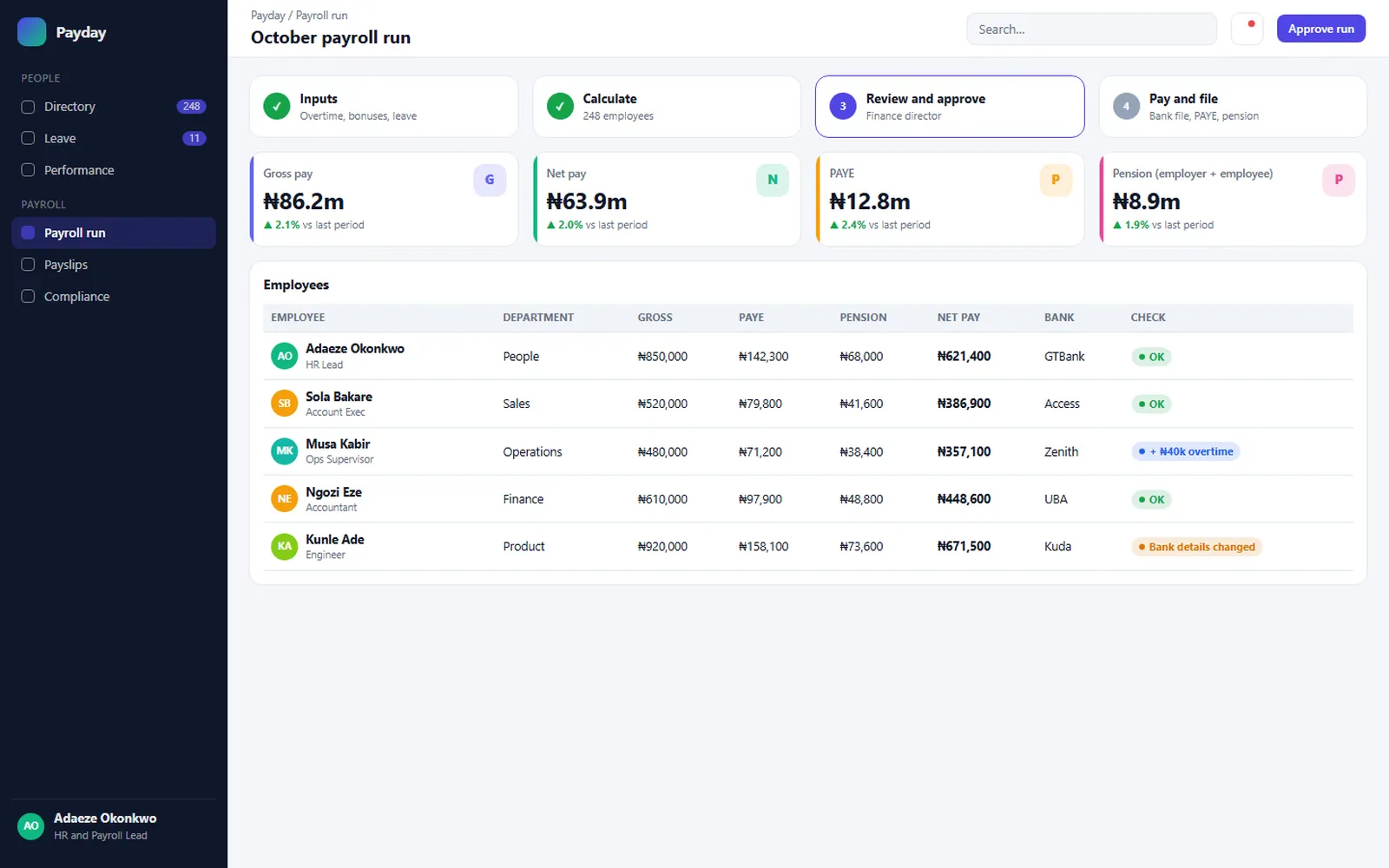The height and width of the screenshot is (868, 1389).
Task: Click the Bank details changed status badge
Action: click(x=1196, y=547)
